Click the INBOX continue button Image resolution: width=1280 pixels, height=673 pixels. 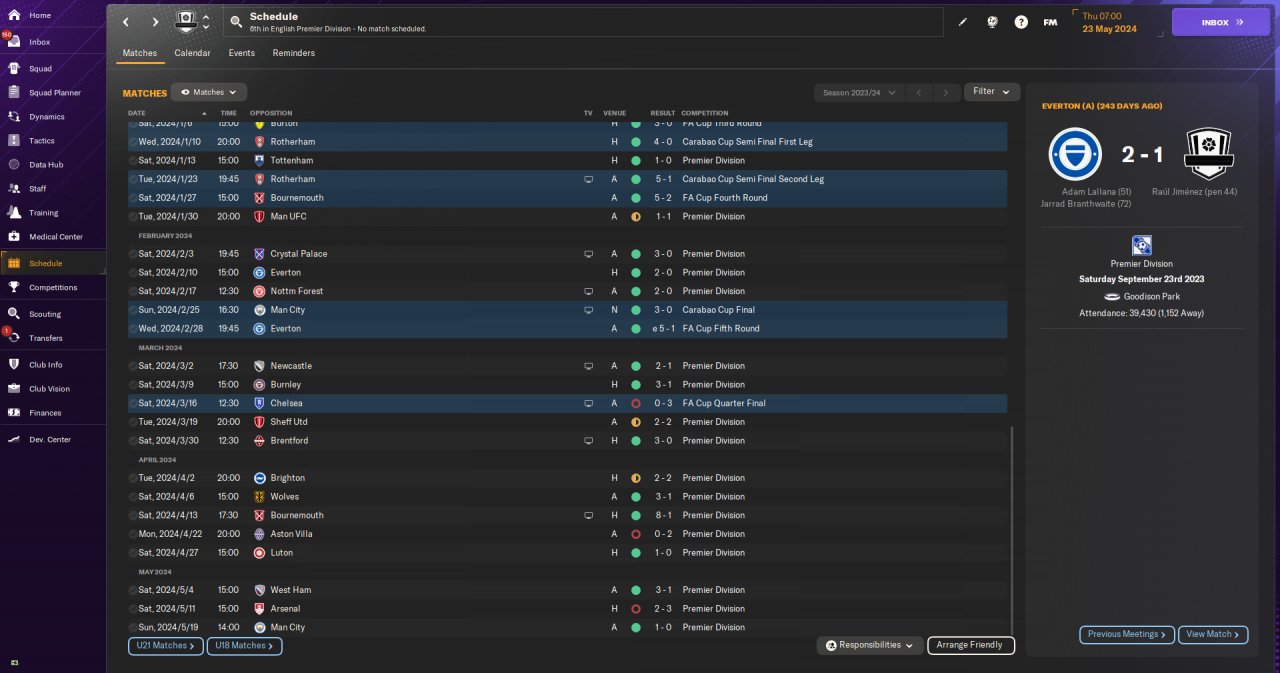1221,22
